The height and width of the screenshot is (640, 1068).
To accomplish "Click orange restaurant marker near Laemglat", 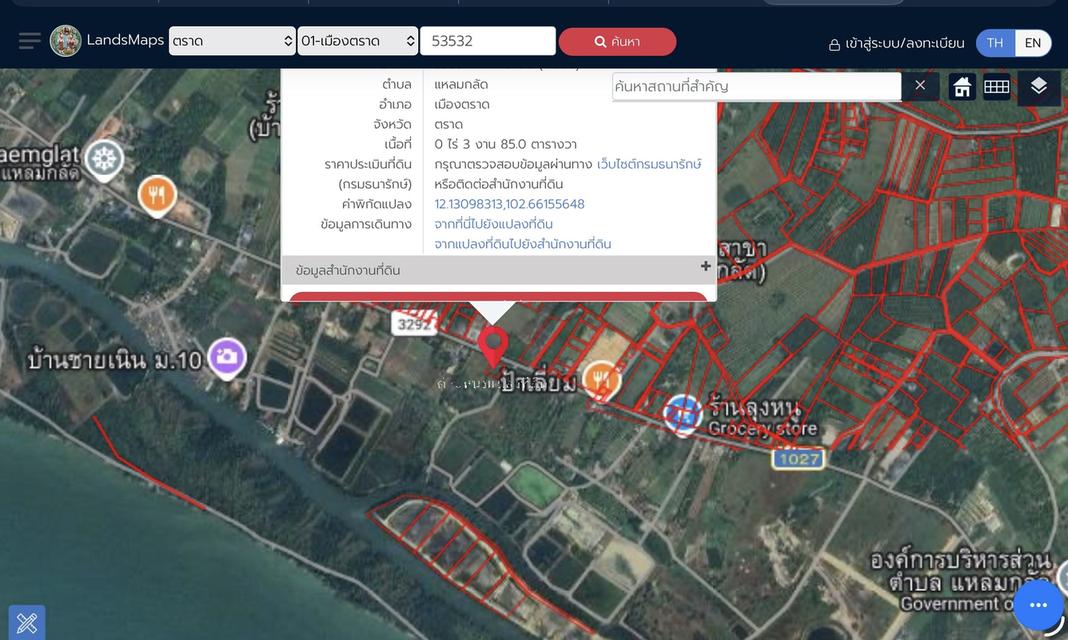I will coord(157,196).
